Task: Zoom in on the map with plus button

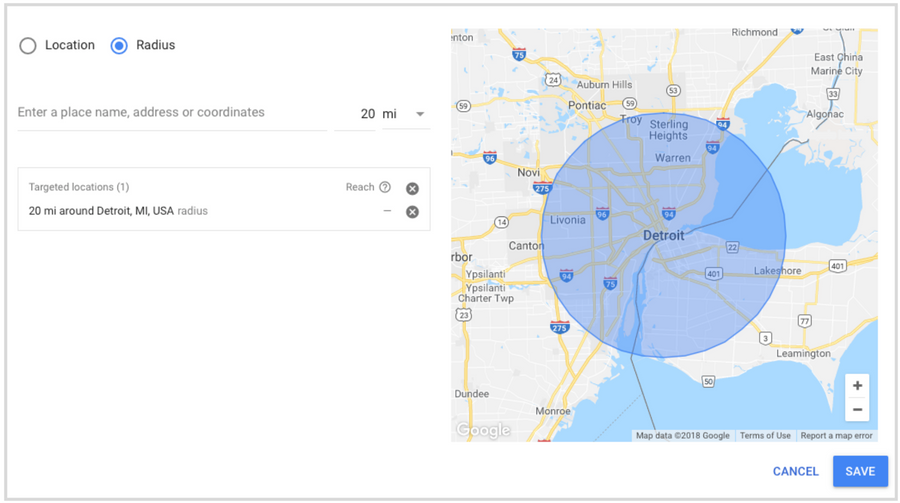Action: [x=856, y=386]
